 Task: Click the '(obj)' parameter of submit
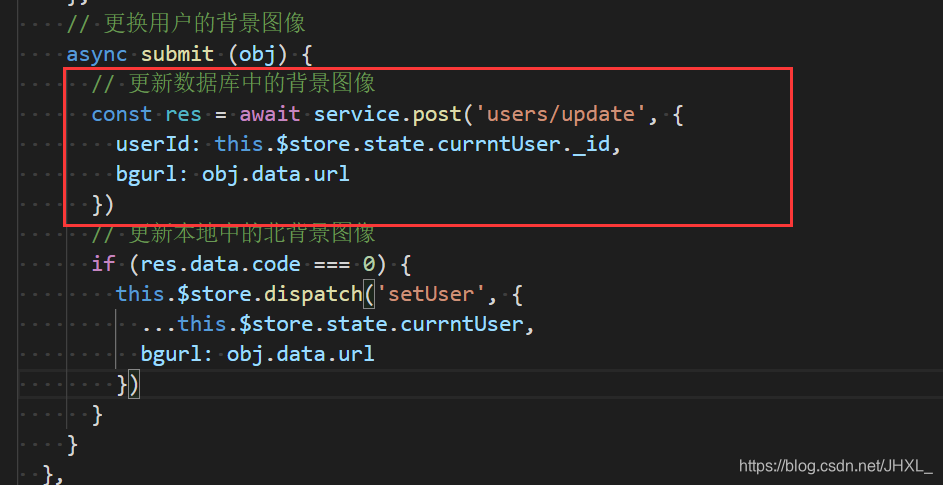(x=258, y=54)
